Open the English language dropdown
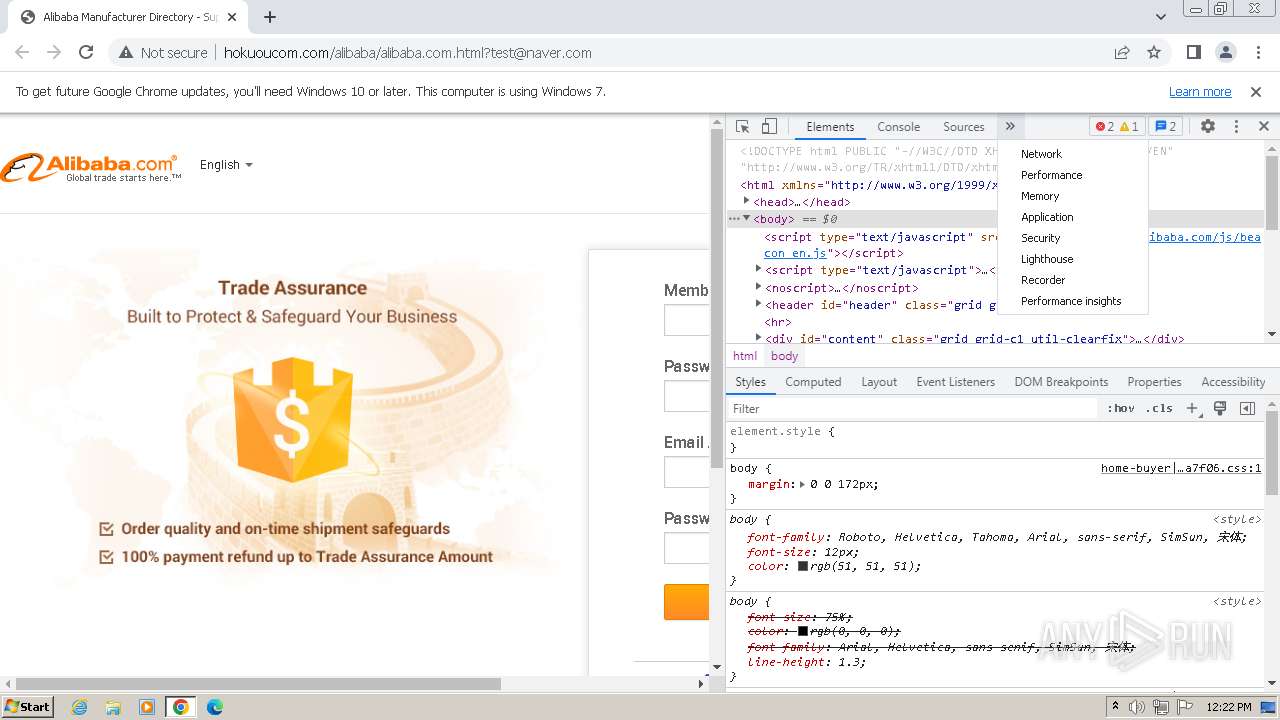Viewport: 1280px width, 720px height. tap(226, 165)
